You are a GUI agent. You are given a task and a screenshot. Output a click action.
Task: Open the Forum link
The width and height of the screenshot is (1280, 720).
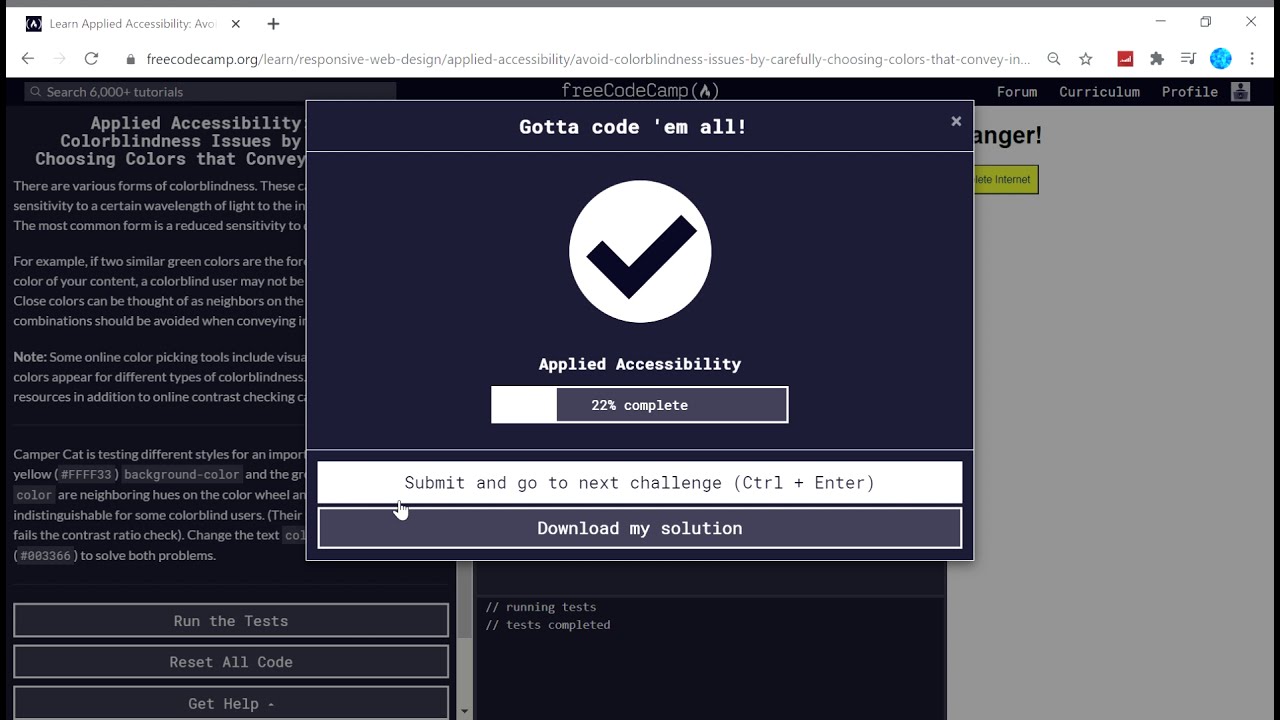[x=1017, y=91]
